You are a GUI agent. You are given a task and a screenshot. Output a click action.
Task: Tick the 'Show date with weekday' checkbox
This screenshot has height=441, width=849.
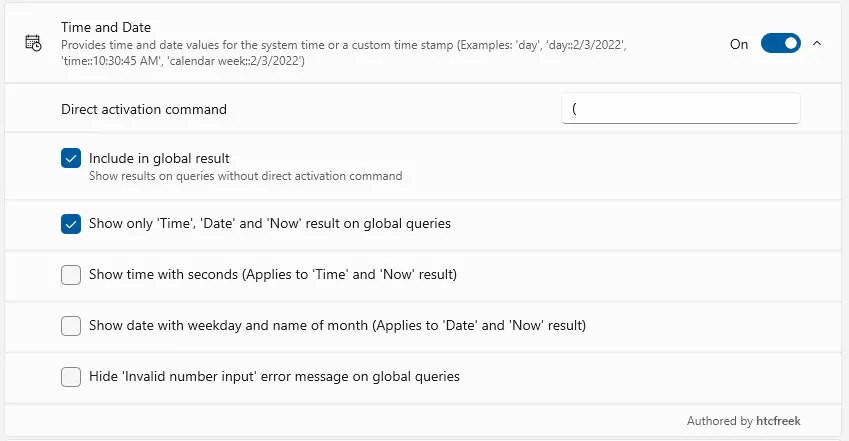pos(71,326)
